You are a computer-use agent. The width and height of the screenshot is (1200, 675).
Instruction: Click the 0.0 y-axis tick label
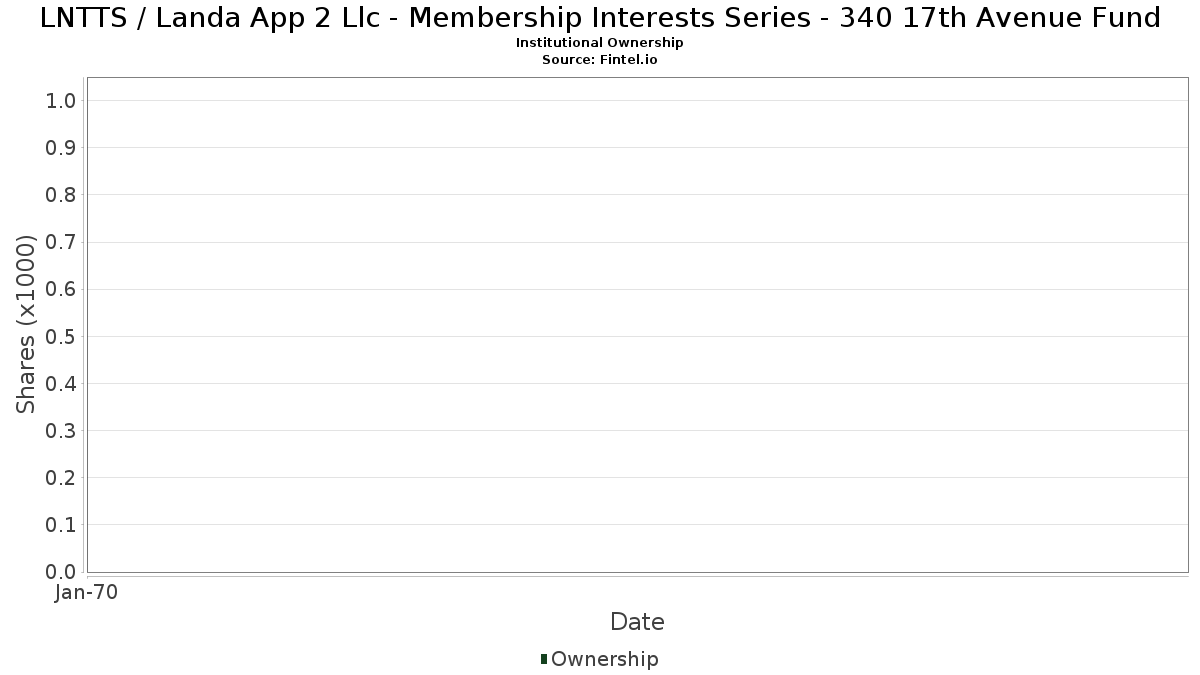point(61,572)
